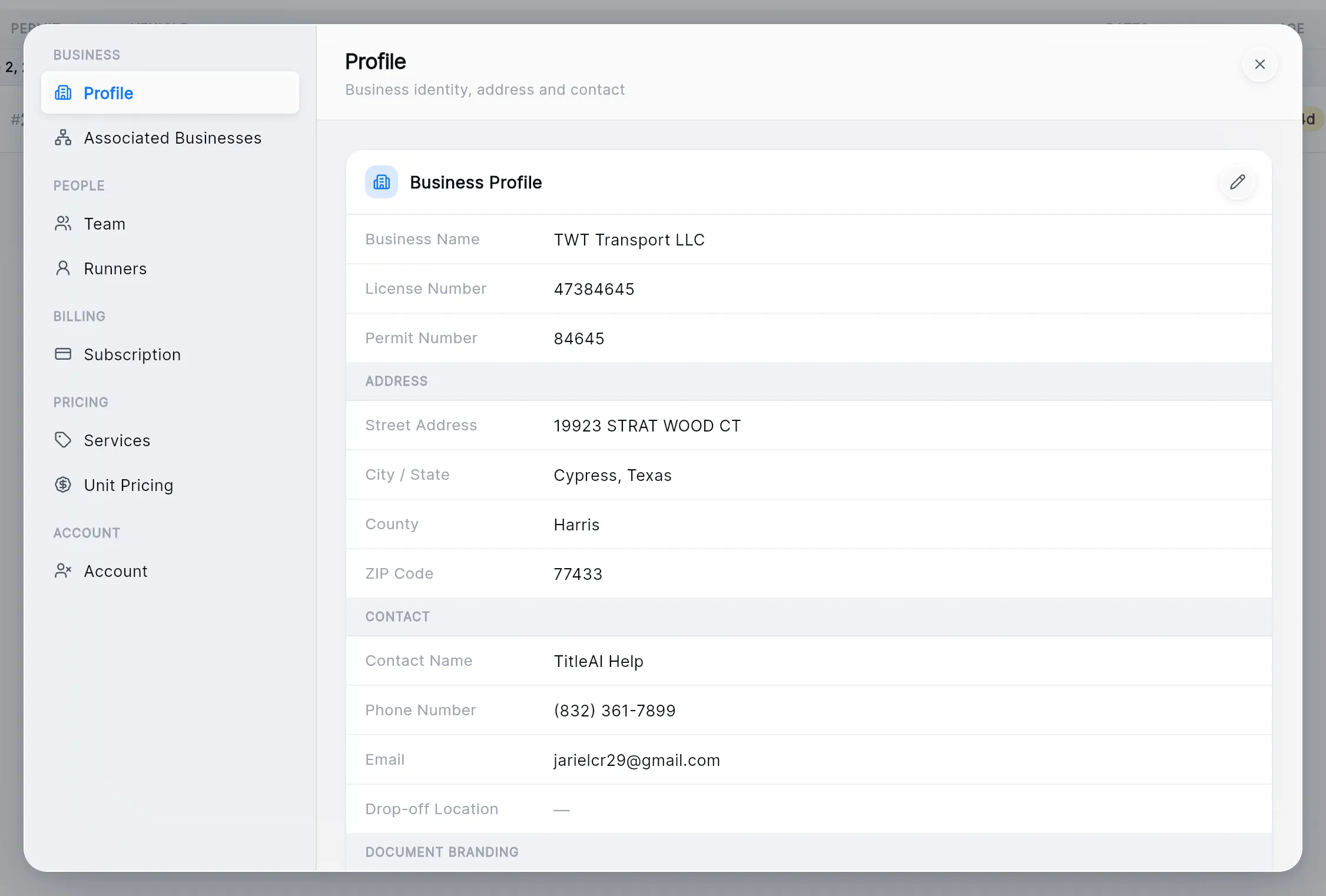
Task: Open the Account settings page
Action: (170, 571)
